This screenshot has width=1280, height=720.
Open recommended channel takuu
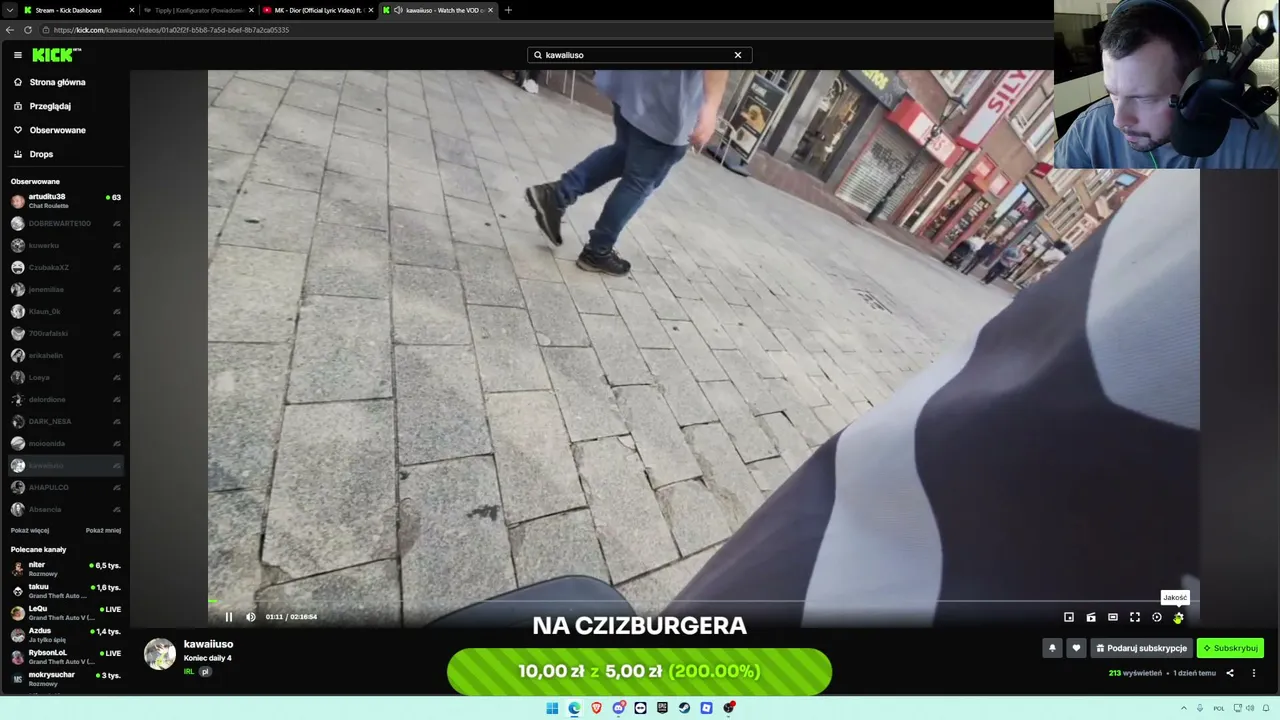coord(65,591)
